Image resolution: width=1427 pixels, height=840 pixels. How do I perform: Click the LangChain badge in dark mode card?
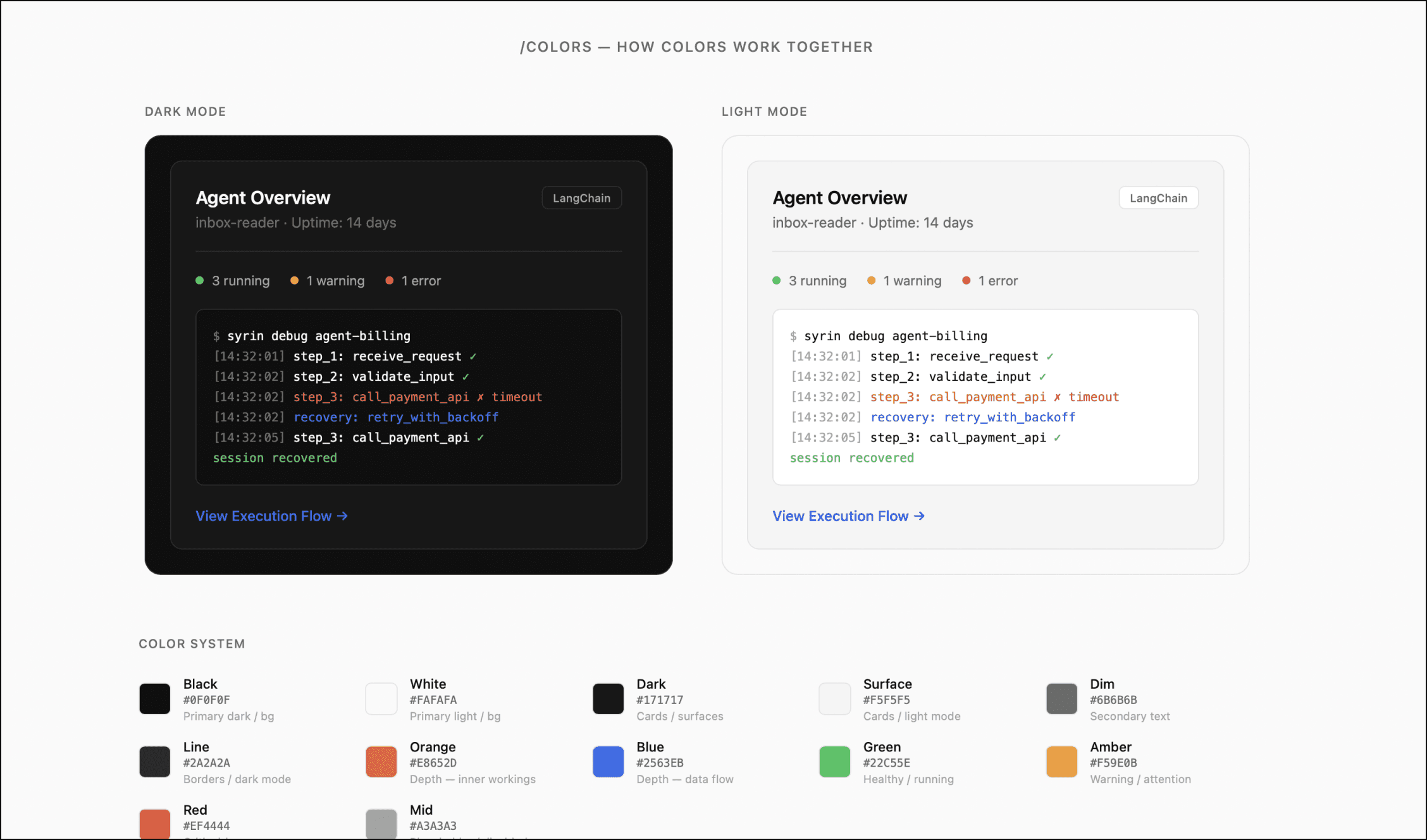coord(581,198)
